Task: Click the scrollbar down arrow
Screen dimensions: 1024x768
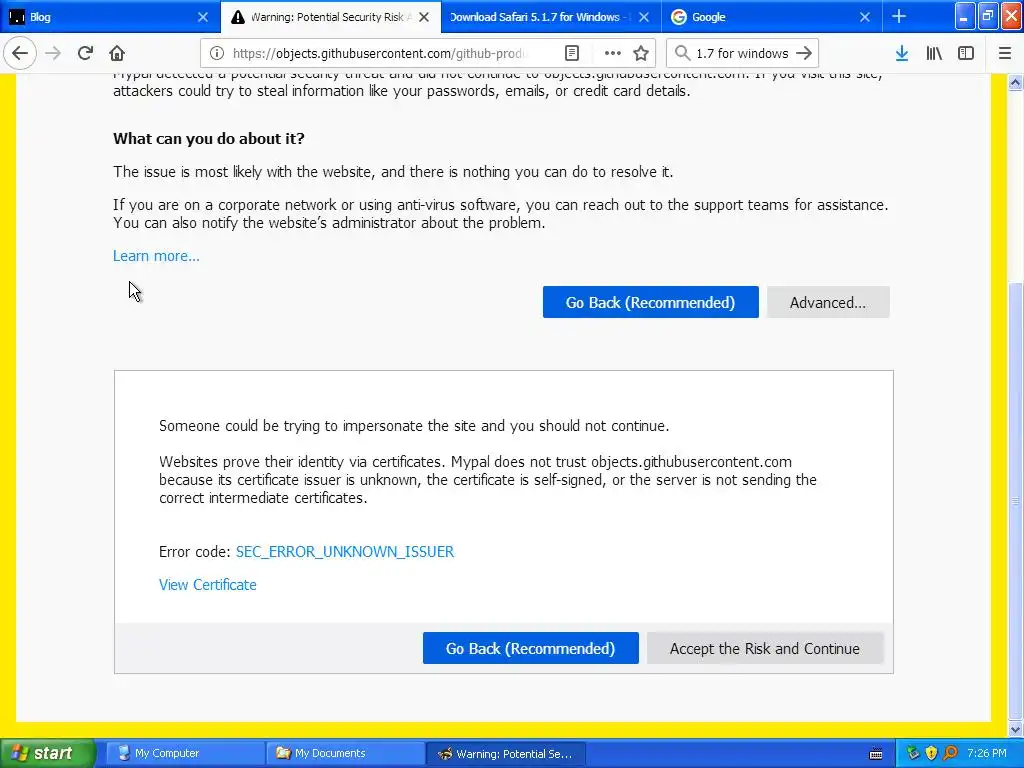Action: (x=1016, y=729)
